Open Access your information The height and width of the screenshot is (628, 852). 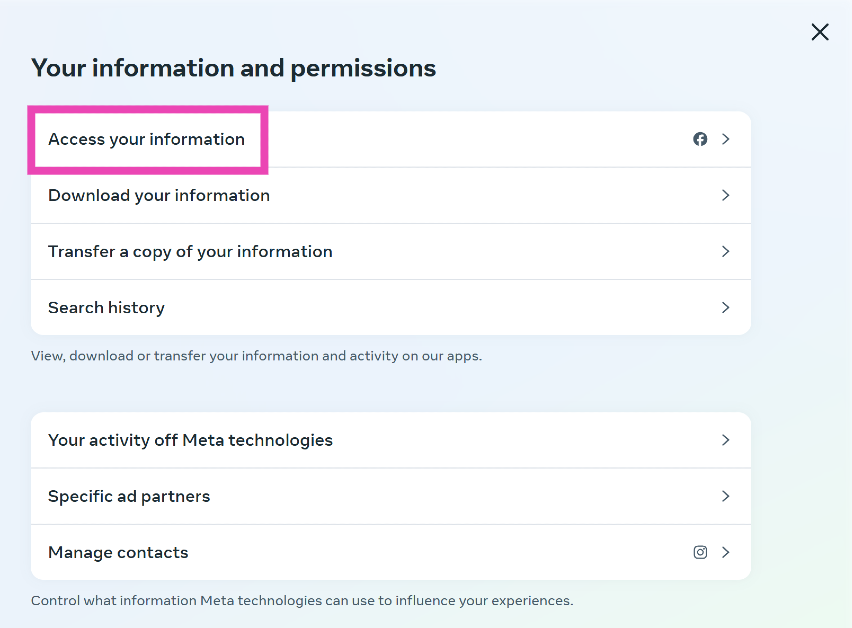click(147, 139)
